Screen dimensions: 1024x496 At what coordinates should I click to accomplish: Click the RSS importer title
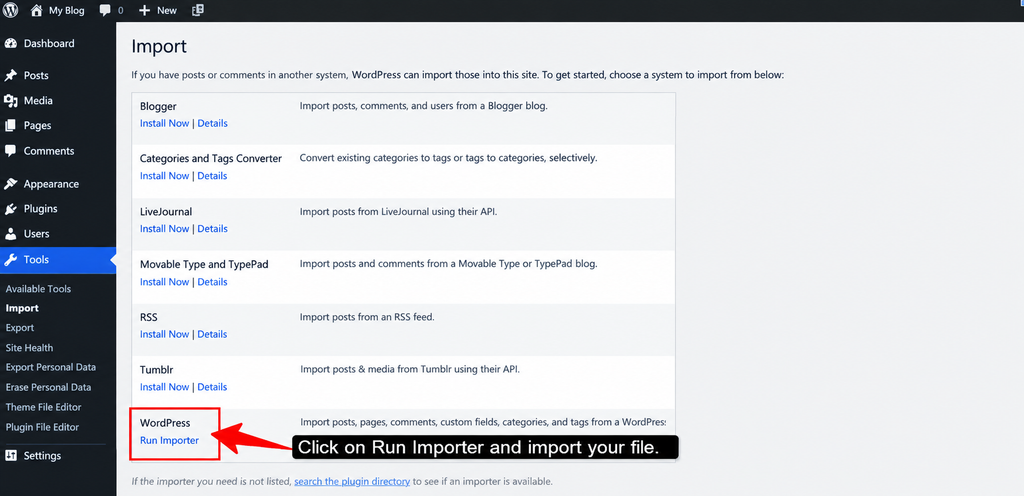[x=148, y=317]
